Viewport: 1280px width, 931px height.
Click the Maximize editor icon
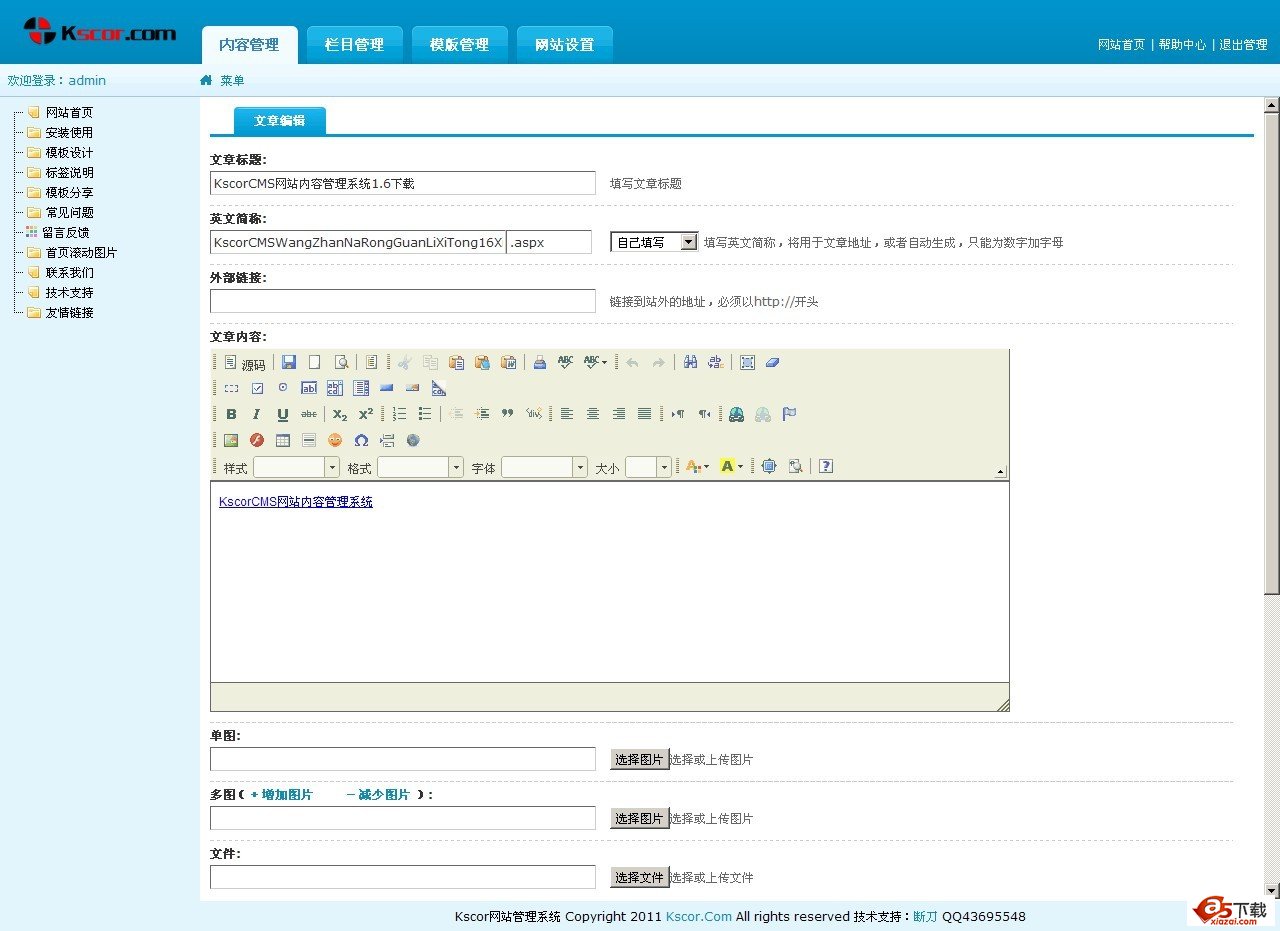[769, 466]
